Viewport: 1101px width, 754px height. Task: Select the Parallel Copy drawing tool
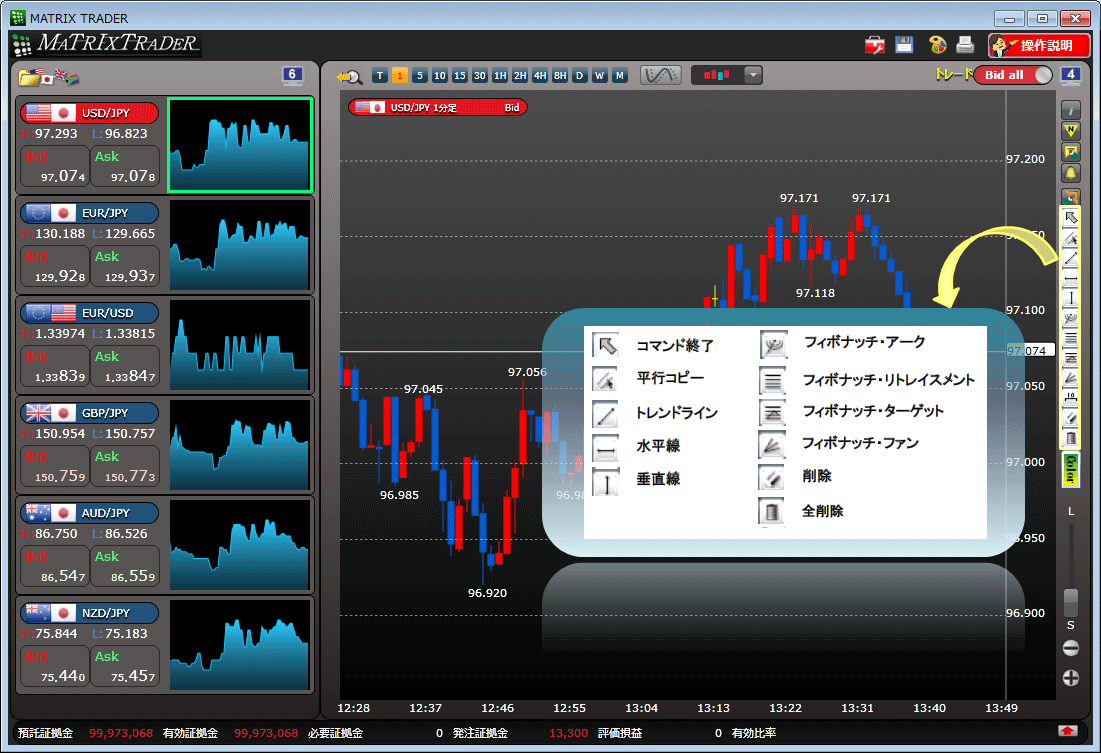pos(1071,239)
